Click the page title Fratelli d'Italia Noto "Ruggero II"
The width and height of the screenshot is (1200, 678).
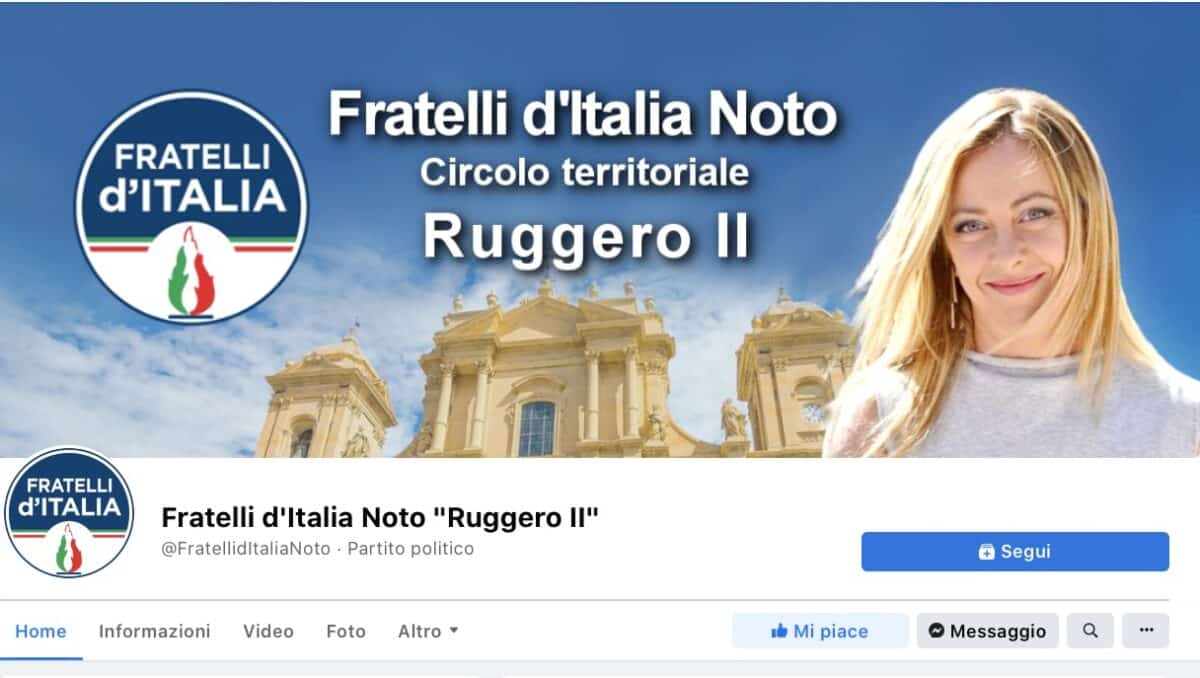(380, 517)
